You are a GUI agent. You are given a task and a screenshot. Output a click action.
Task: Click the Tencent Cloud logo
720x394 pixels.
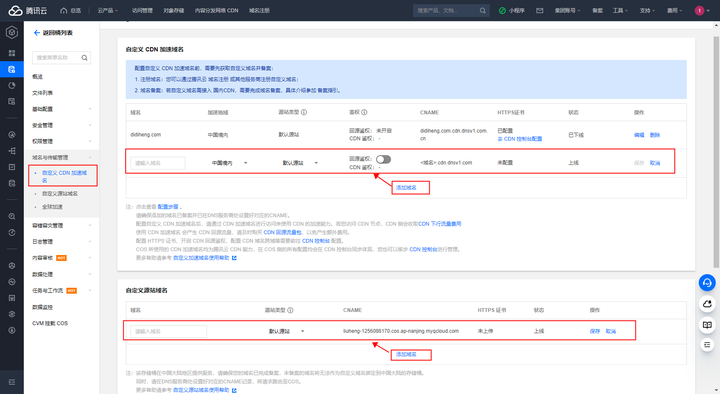[28, 11]
